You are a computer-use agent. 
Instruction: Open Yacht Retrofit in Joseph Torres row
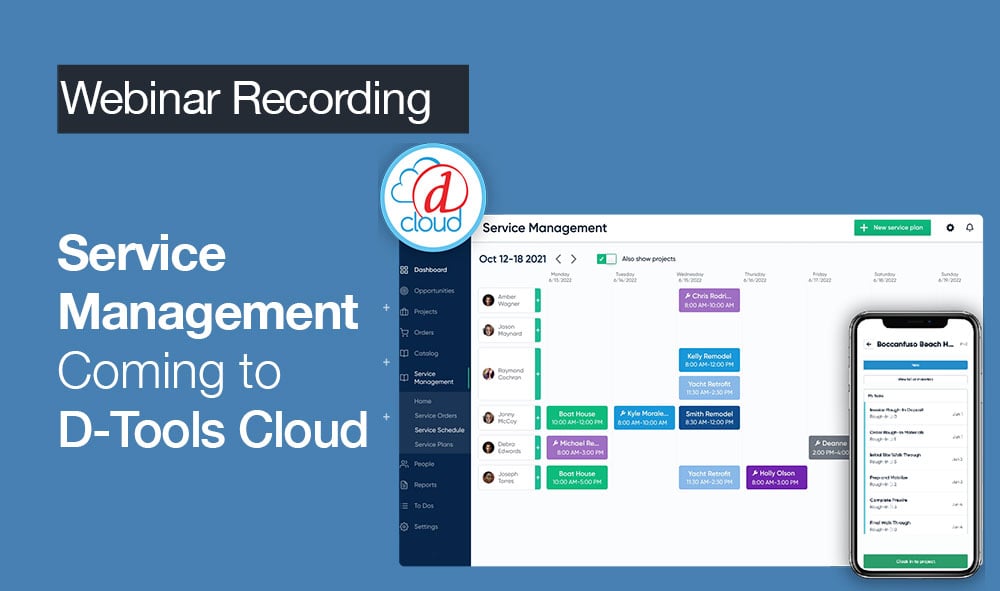pos(709,478)
